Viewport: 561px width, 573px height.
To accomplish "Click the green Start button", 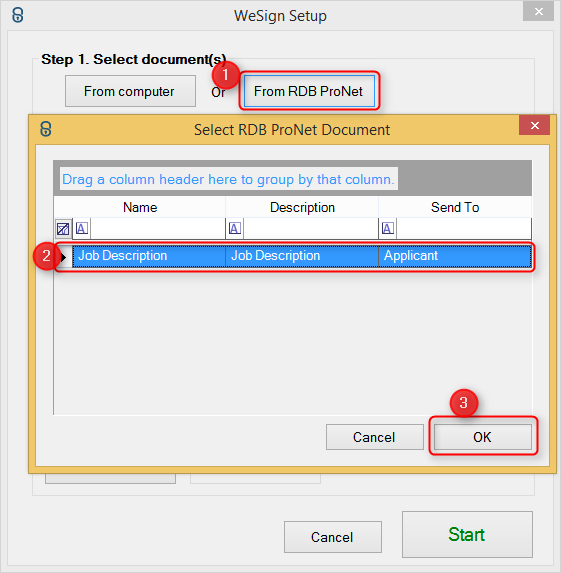I will point(467,534).
